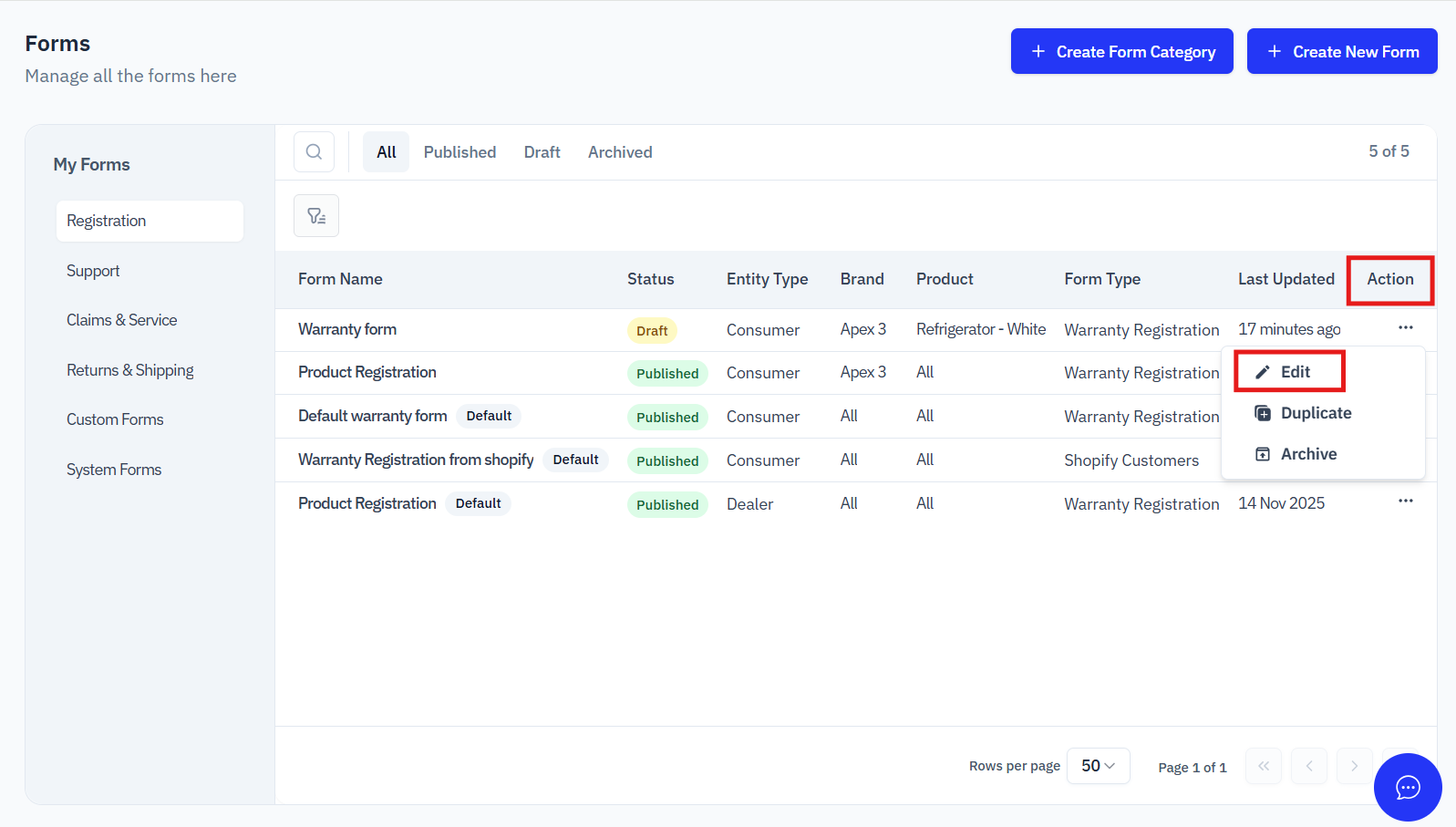Open the search forms magnifier icon

click(x=314, y=152)
